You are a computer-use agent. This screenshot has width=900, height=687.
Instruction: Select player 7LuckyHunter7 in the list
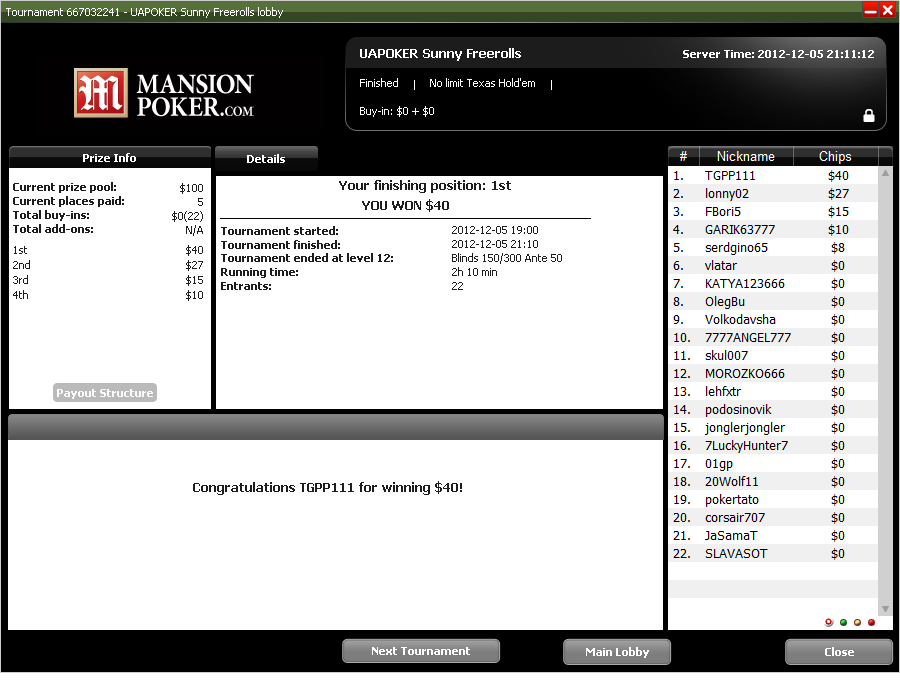773,445
